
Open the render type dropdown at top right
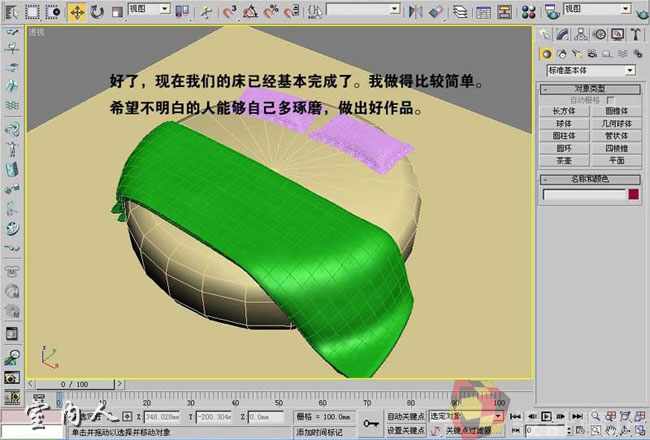[x=597, y=9]
